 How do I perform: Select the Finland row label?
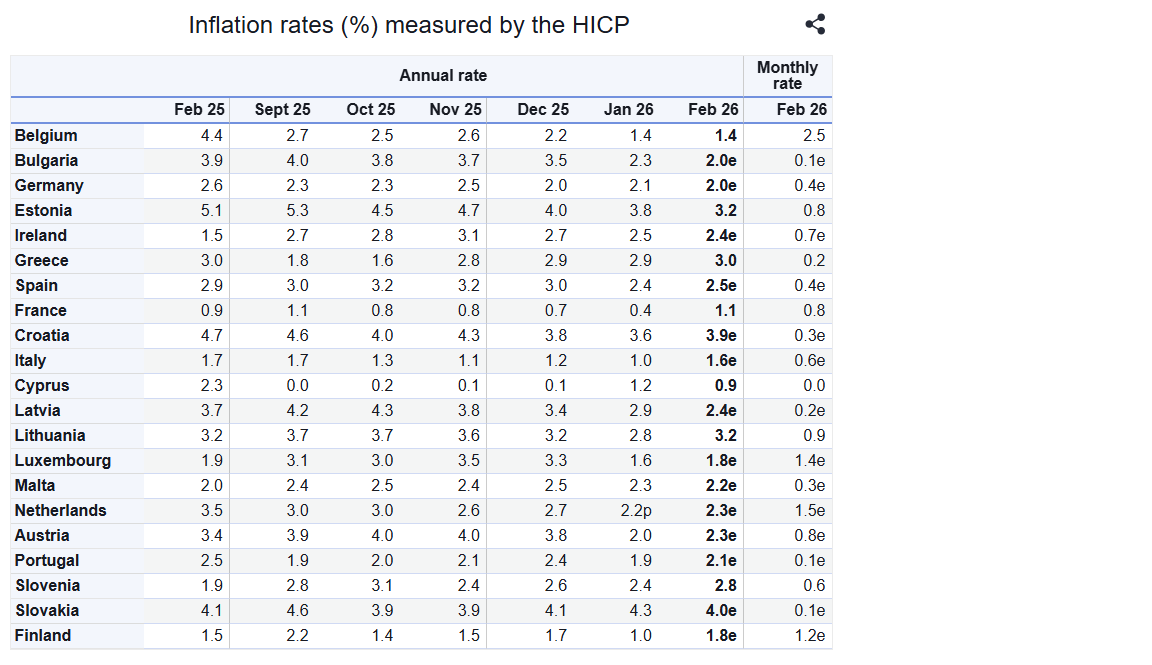click(43, 636)
